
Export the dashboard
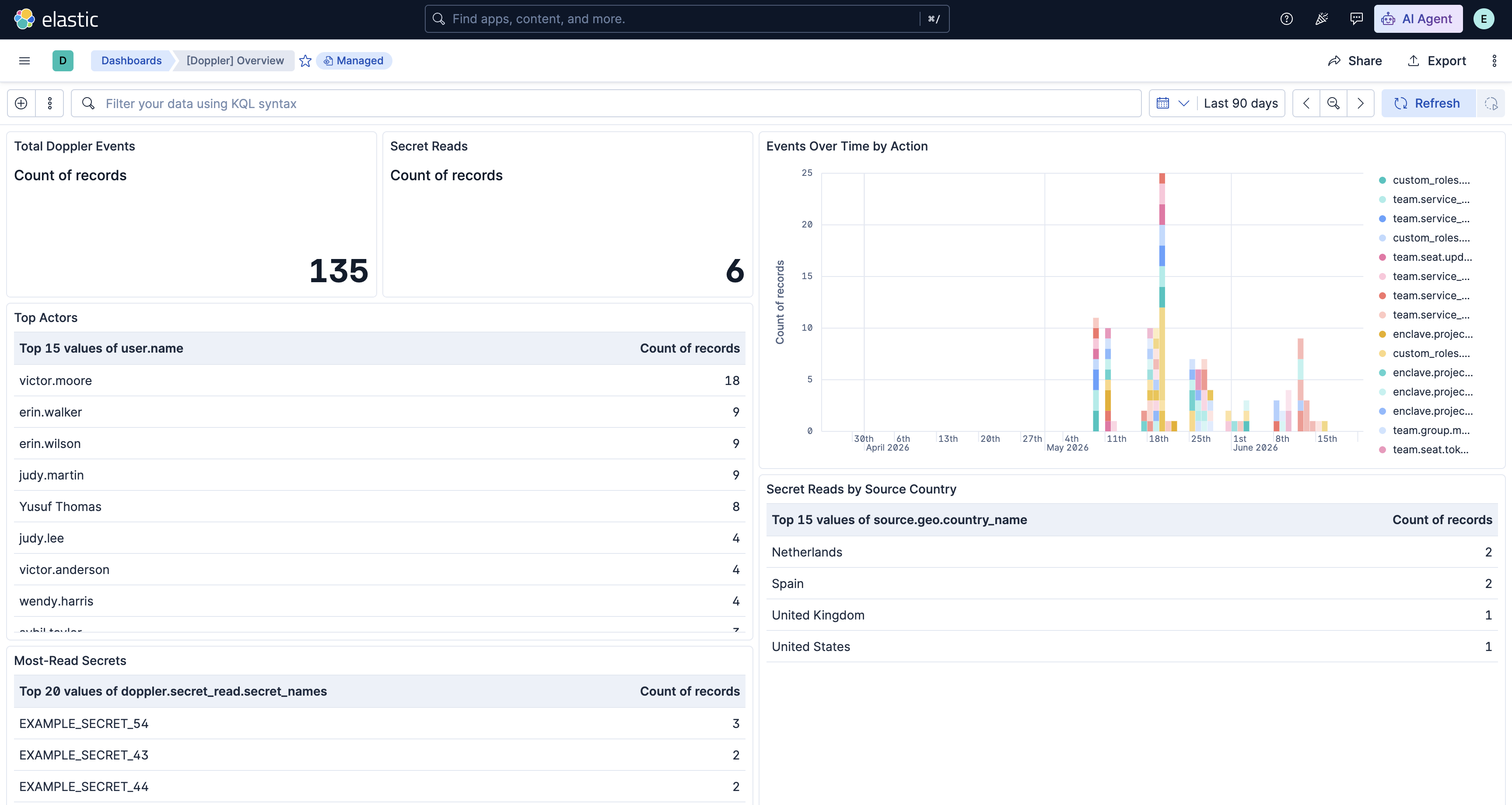[x=1437, y=60]
